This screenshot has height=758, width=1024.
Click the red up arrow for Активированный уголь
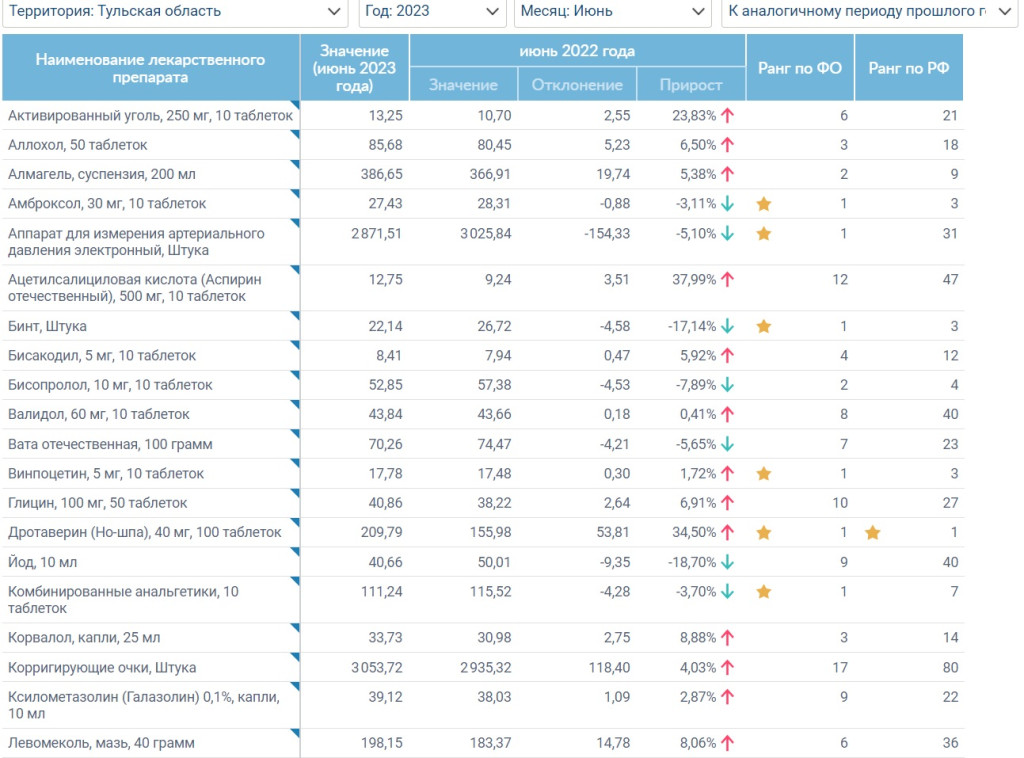(x=728, y=115)
